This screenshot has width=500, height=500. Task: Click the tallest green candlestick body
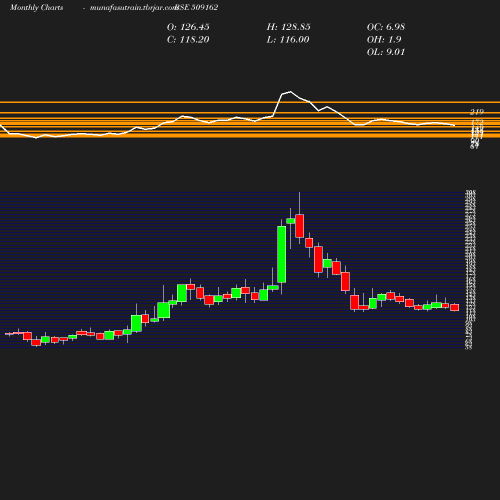tap(282, 254)
